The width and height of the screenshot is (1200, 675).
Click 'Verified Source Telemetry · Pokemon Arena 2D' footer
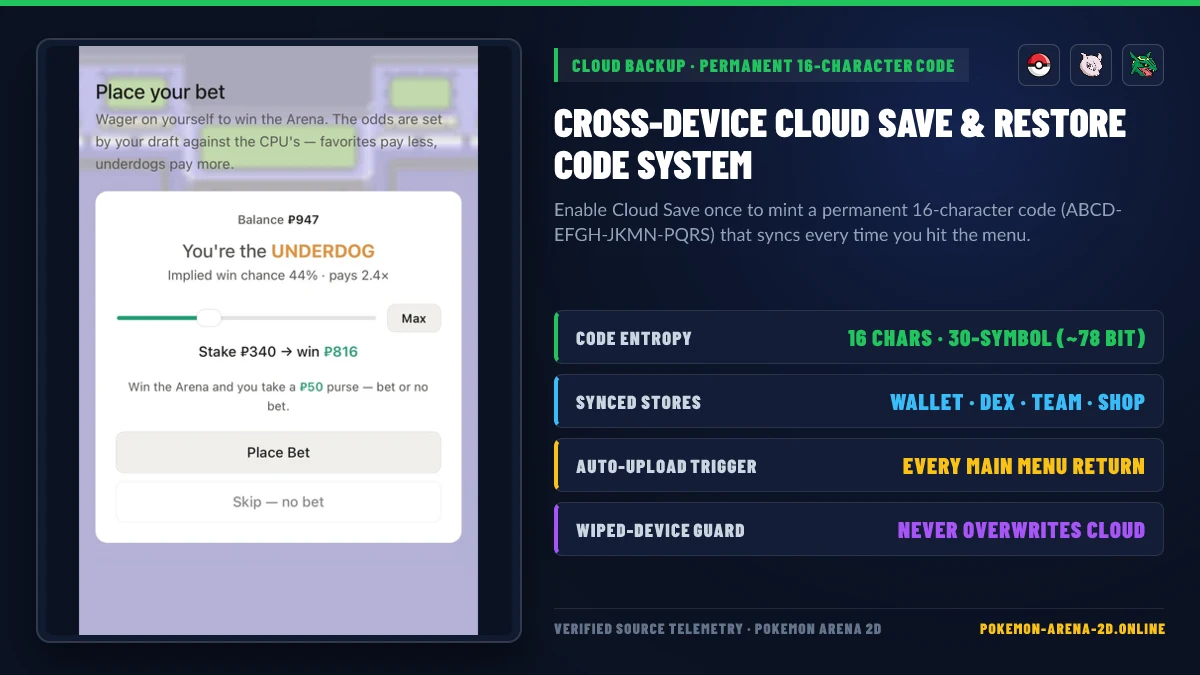pos(717,629)
